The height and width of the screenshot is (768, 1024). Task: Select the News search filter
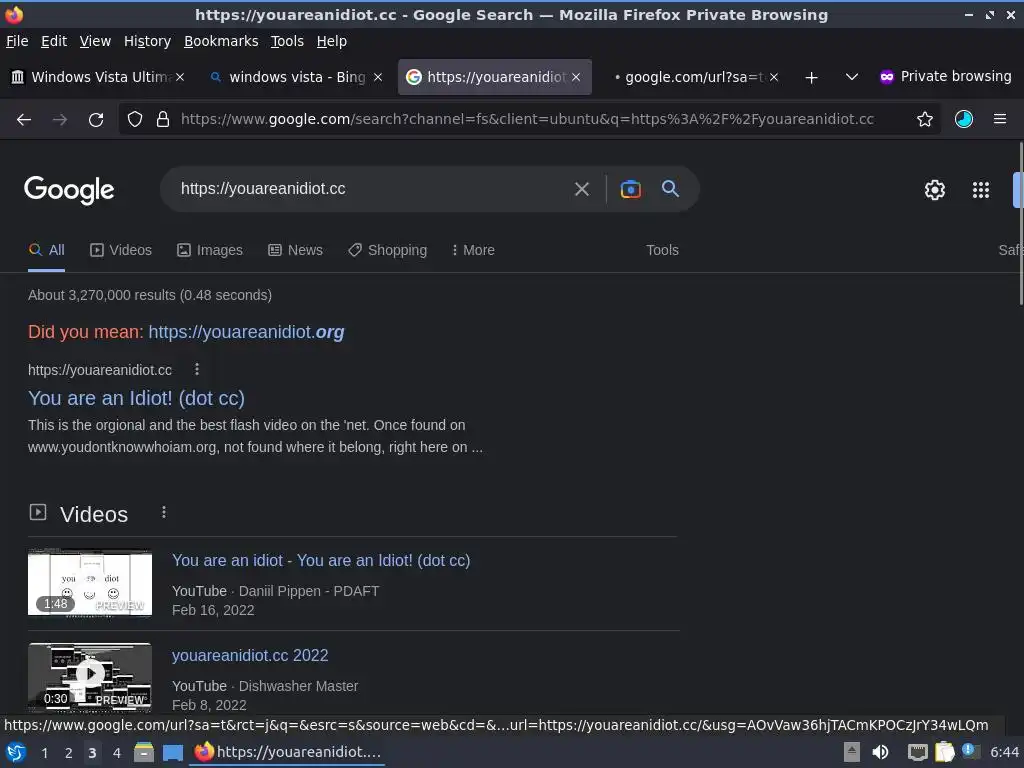[x=295, y=250]
